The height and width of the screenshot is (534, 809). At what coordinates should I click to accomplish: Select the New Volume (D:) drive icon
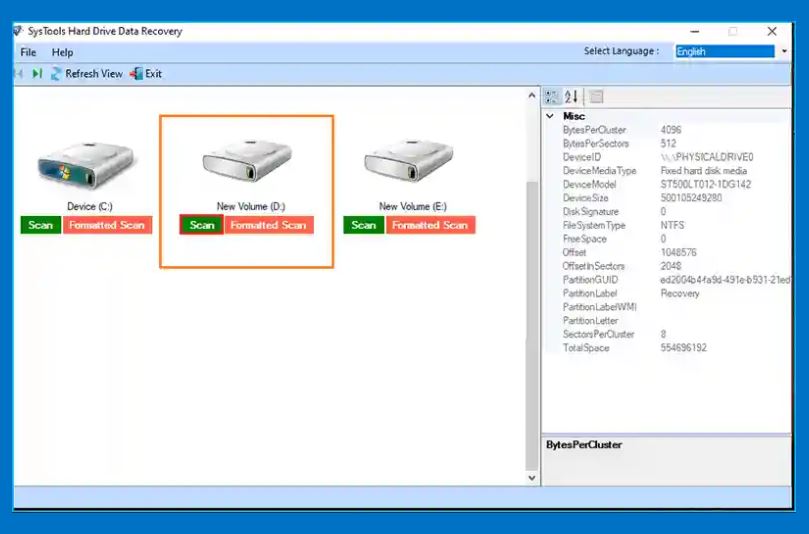click(247, 160)
